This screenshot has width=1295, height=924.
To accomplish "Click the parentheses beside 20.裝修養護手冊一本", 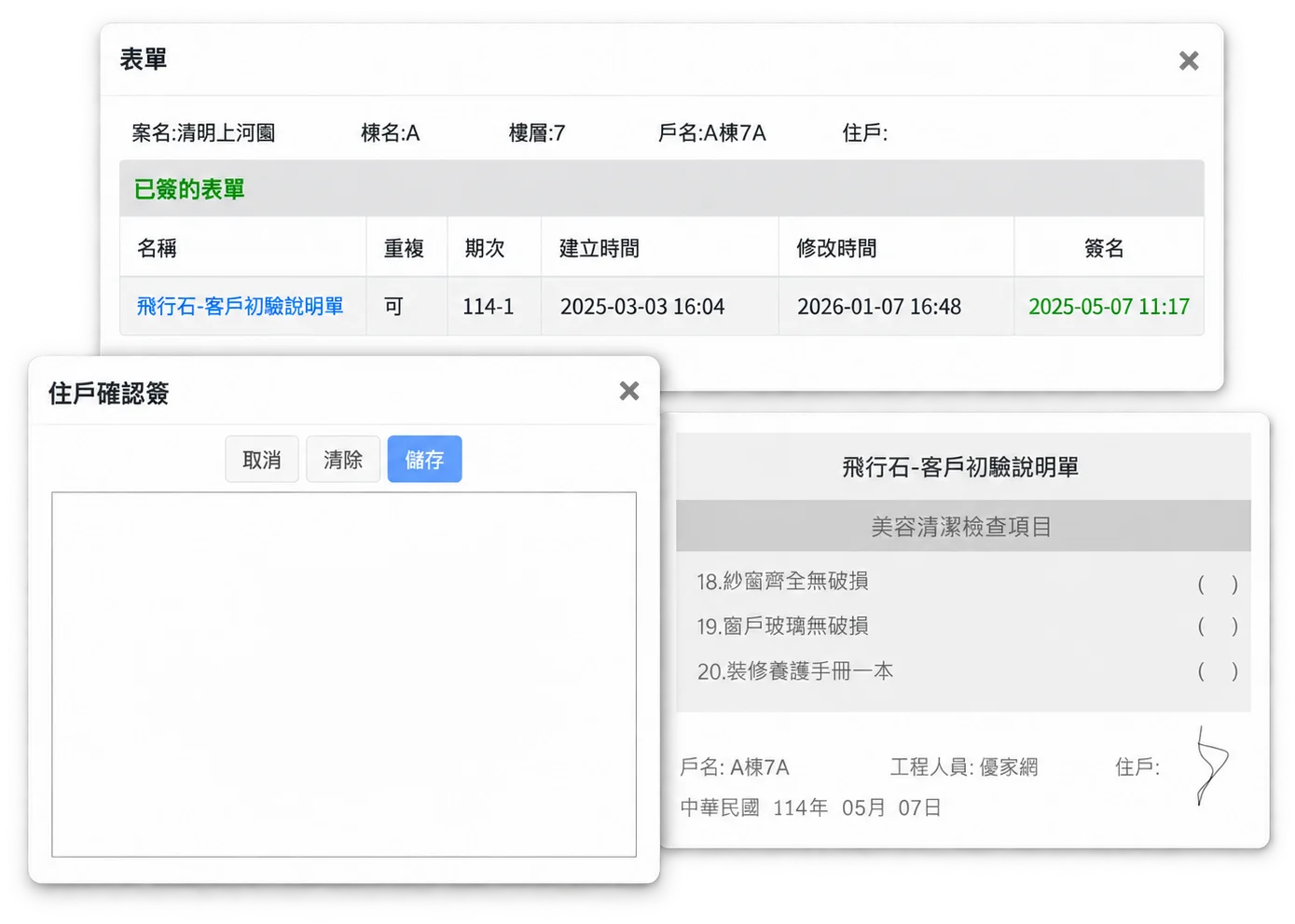I will [1218, 671].
